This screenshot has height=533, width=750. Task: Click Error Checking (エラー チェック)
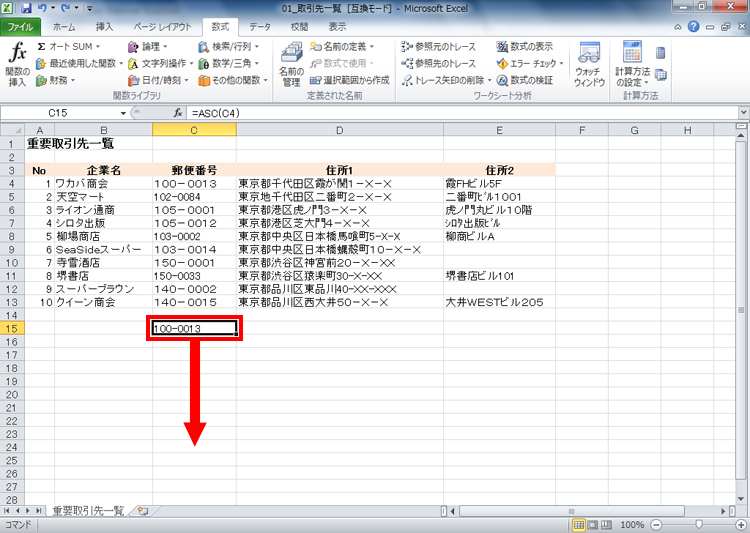(x=530, y=63)
